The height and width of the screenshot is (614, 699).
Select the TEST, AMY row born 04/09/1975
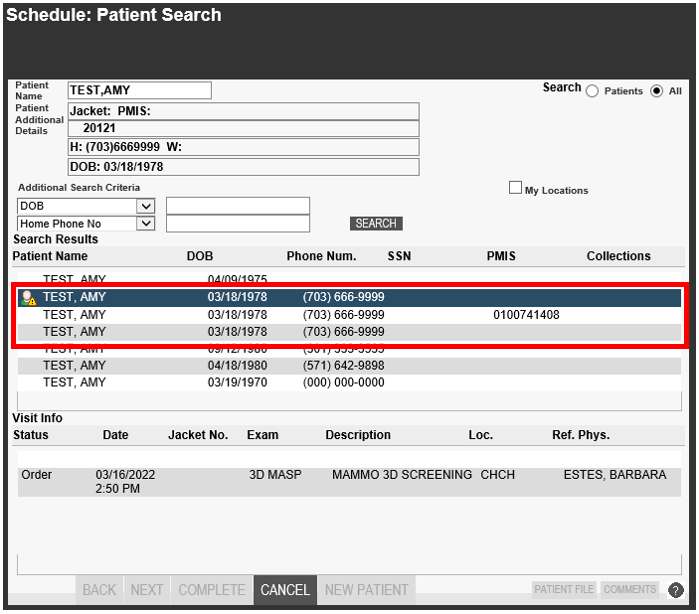[x=349, y=278]
